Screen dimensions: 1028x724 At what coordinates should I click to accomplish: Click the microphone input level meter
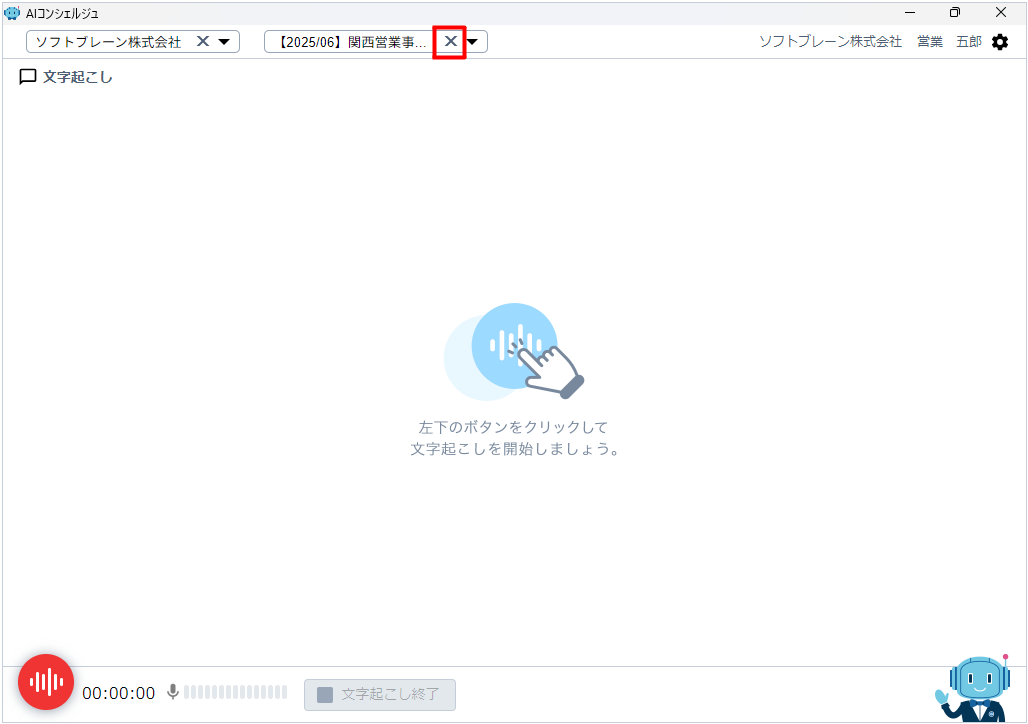(235, 692)
